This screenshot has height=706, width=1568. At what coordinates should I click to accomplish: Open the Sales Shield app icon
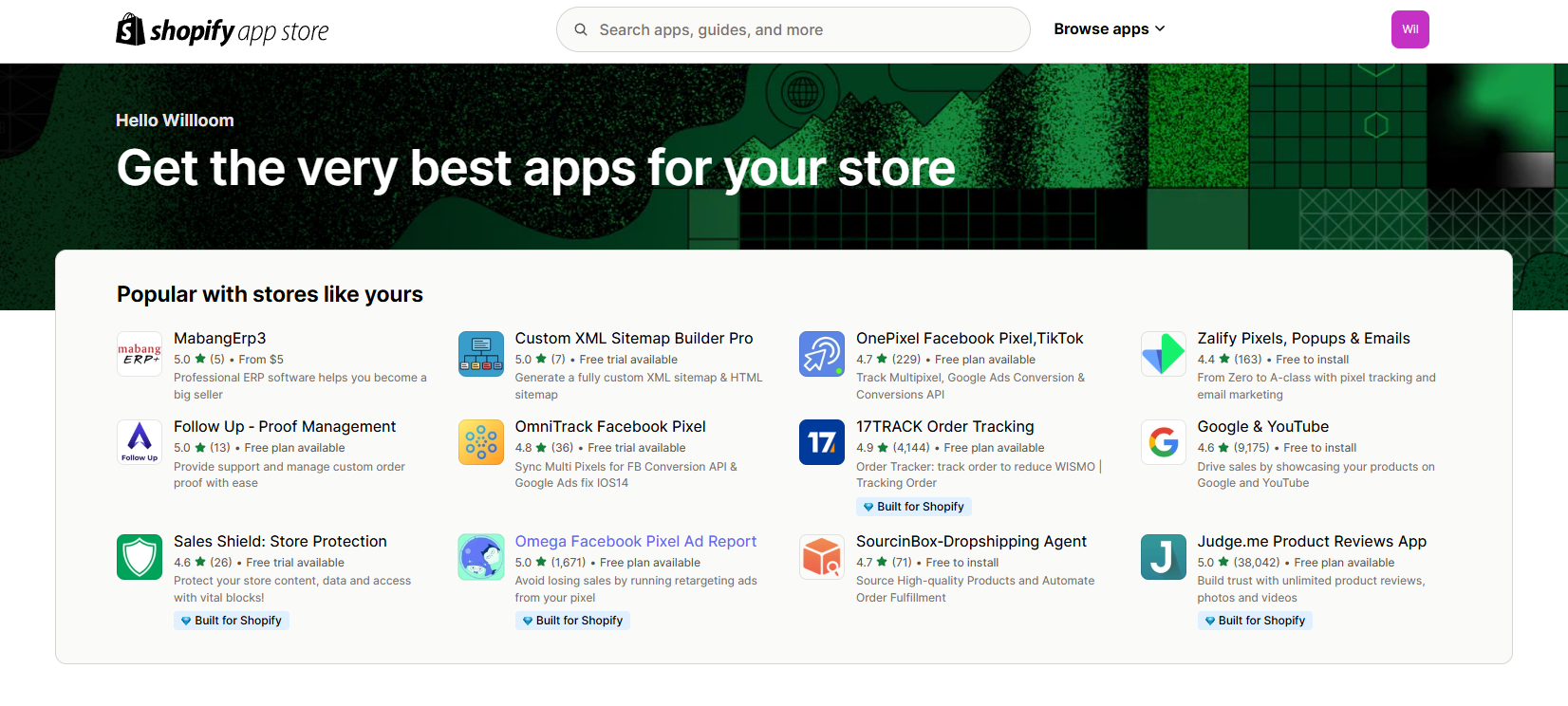tap(140, 557)
